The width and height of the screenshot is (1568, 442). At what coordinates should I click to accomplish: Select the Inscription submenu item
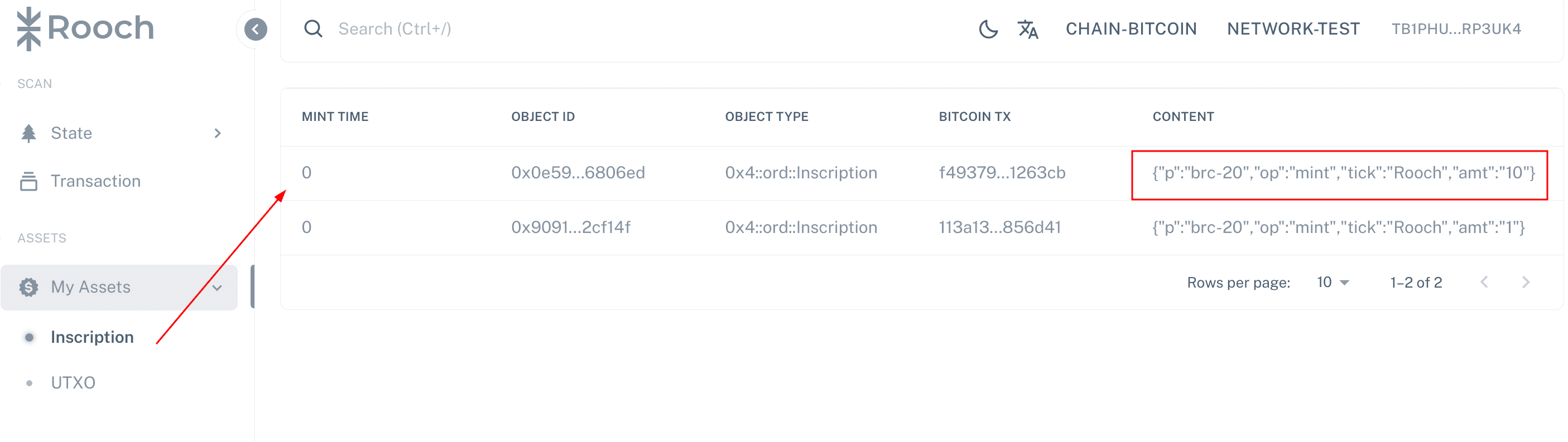(x=92, y=337)
